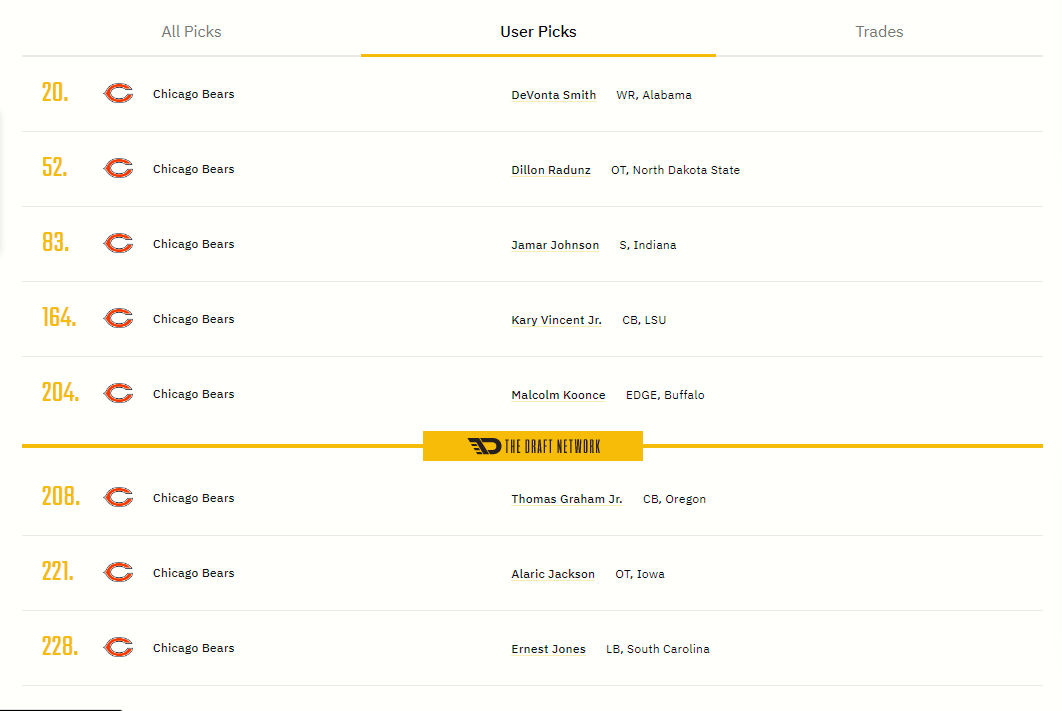Click the Bears logo on pick 164
Image resolution: width=1062 pixels, height=711 pixels.
click(x=119, y=318)
